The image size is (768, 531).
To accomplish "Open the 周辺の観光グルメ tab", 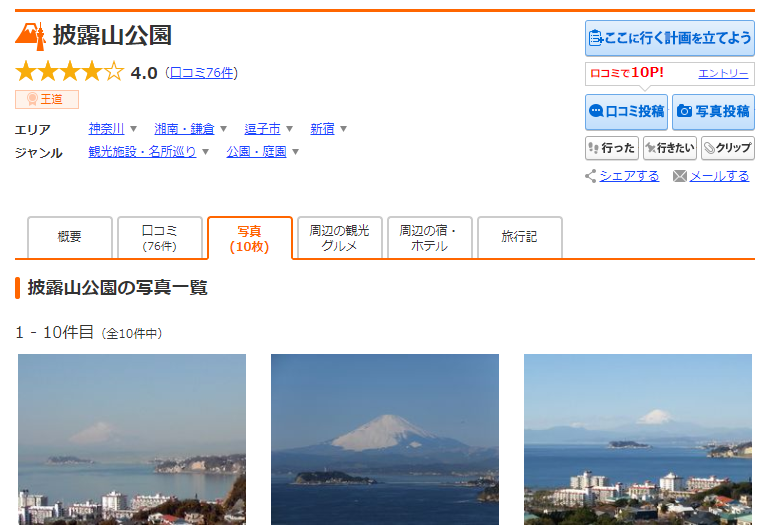I will click(x=339, y=237).
